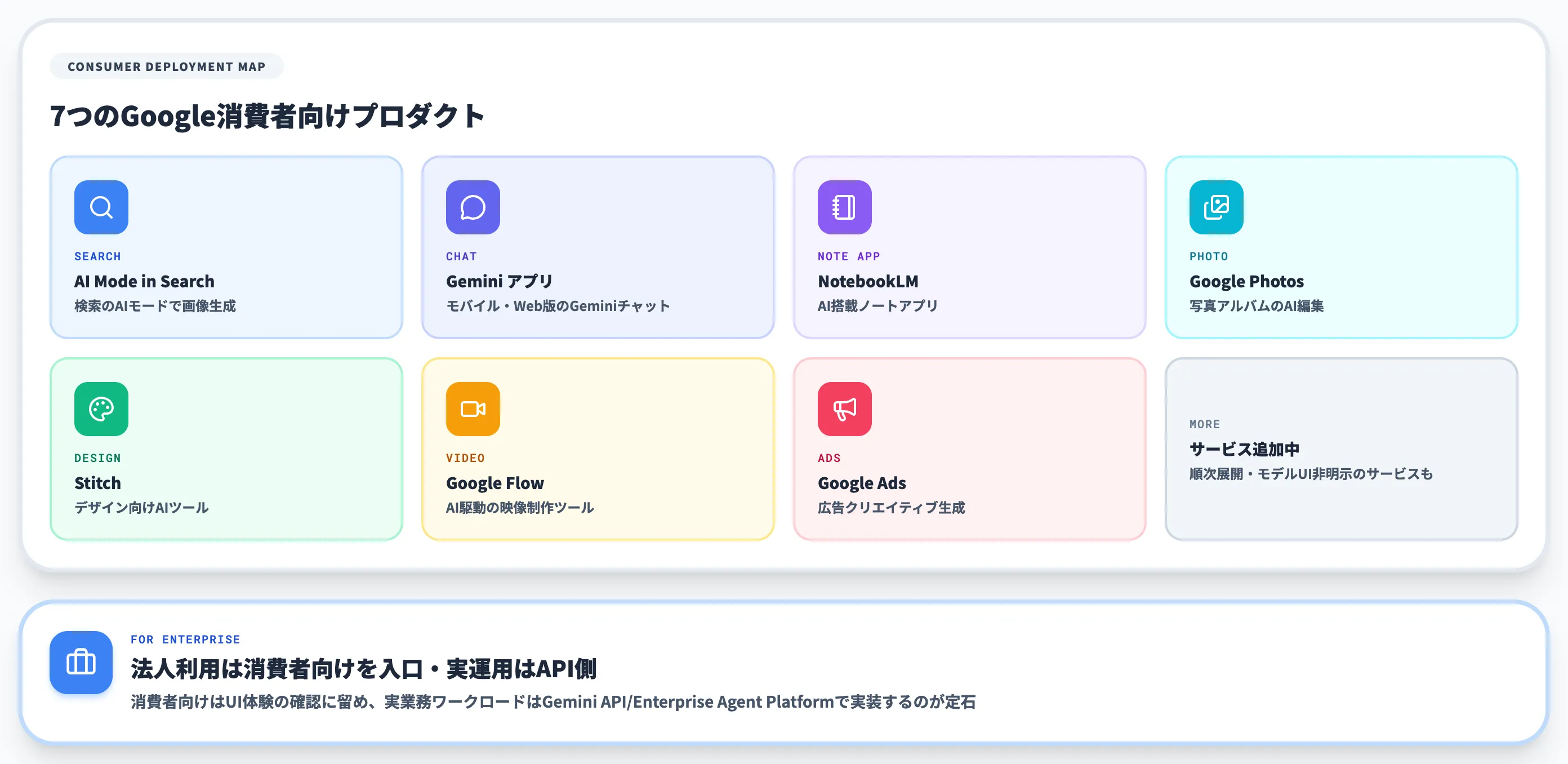The width and height of the screenshot is (1568, 764).
Task: Click the VIDEO category label
Action: (465, 458)
